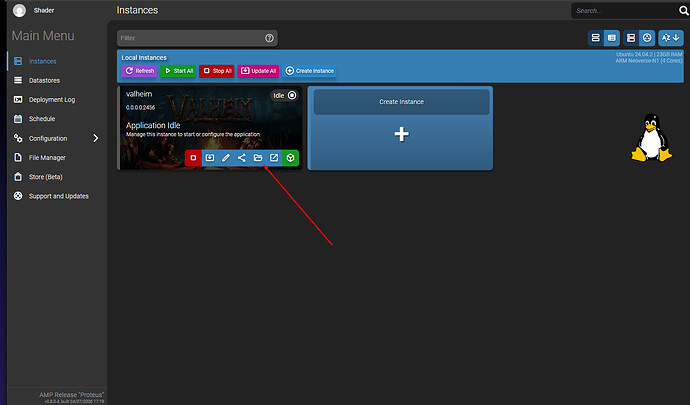Switch to list view layout toggle
Viewport: 690px width, 405px height.
[x=596, y=38]
